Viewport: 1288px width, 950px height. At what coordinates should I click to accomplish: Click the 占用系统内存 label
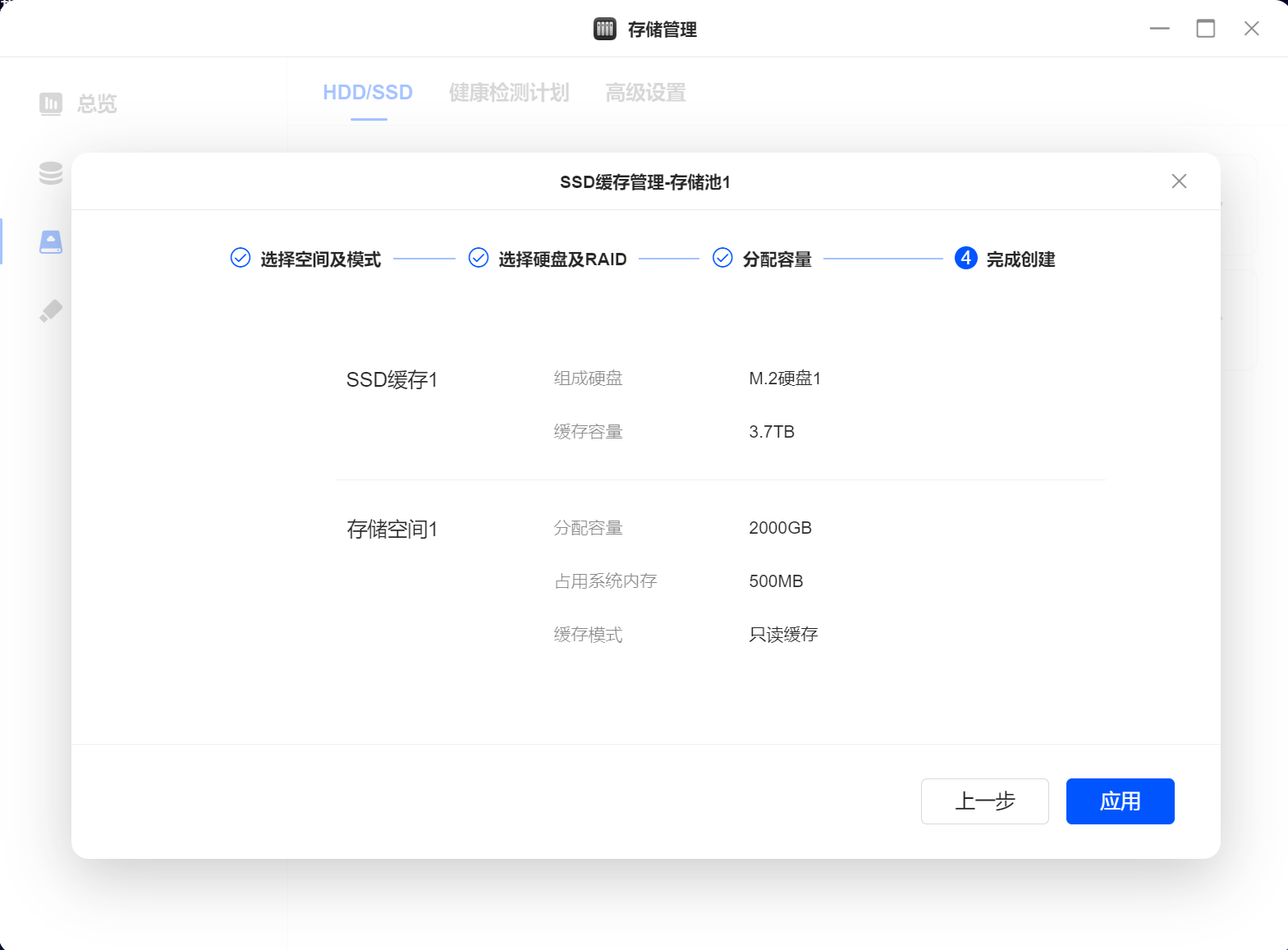pos(605,581)
